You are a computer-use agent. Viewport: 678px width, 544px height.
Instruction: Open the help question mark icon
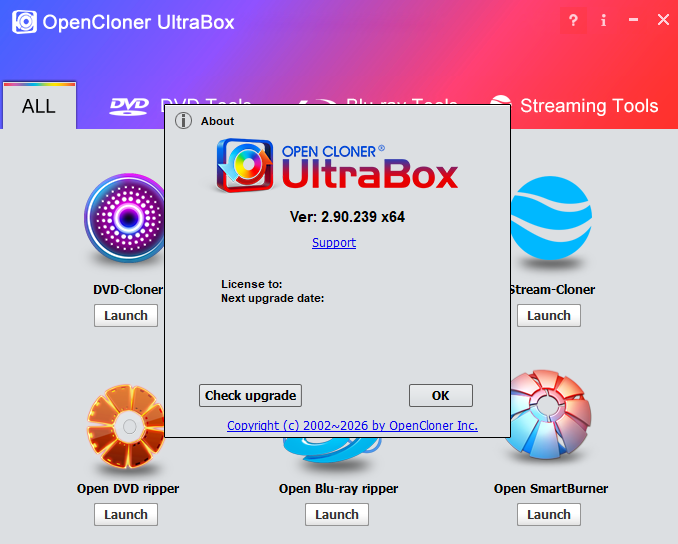click(573, 20)
